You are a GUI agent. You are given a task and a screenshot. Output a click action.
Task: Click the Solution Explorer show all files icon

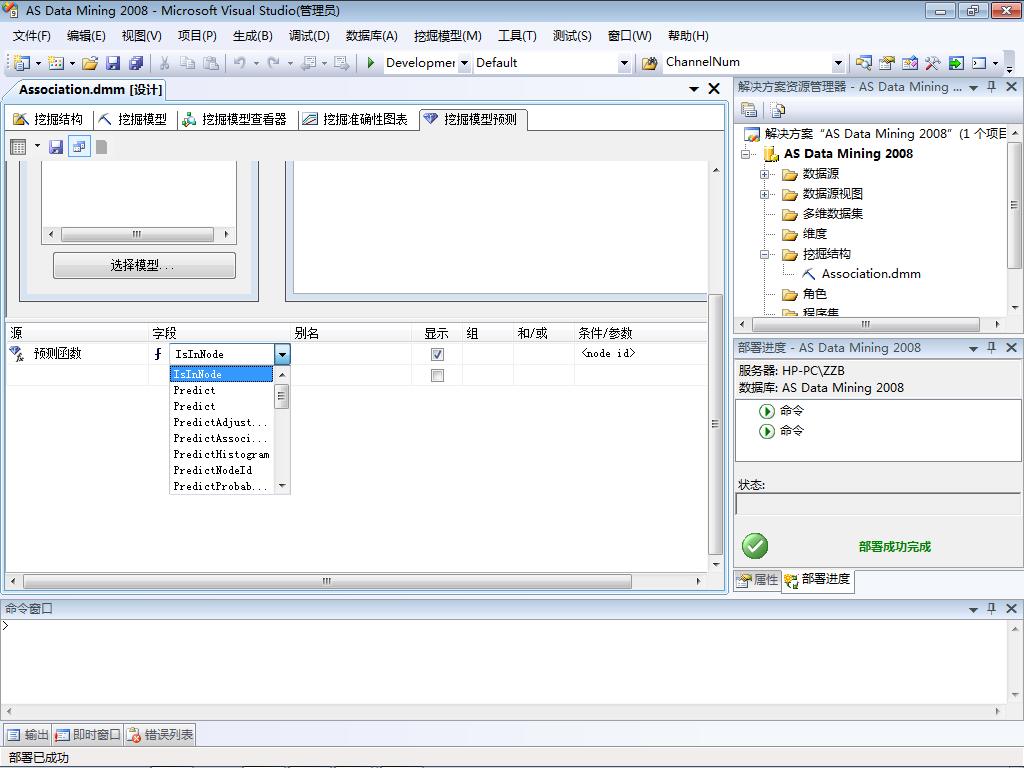coord(777,110)
